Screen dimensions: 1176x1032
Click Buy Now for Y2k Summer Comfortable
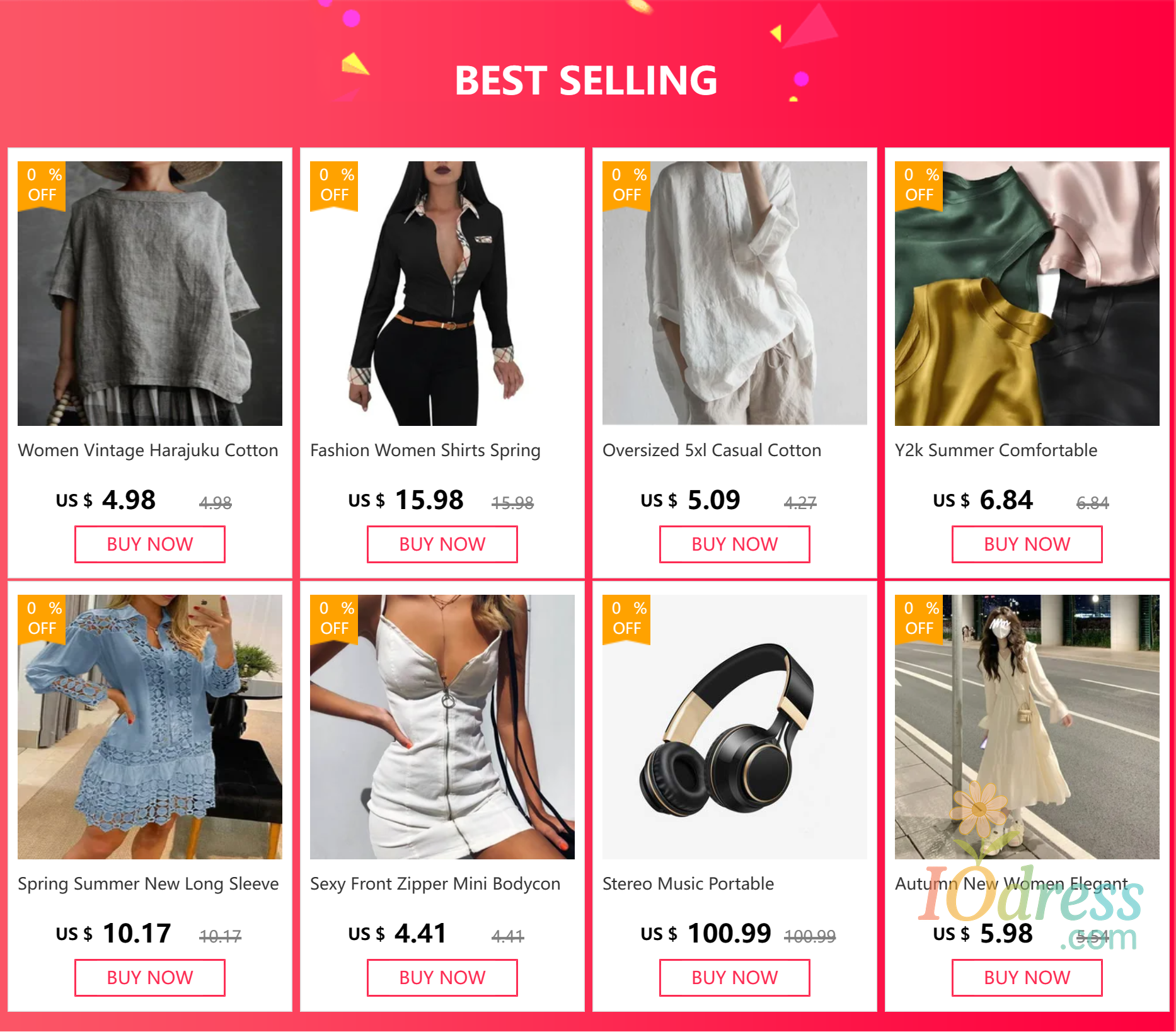(x=1027, y=544)
